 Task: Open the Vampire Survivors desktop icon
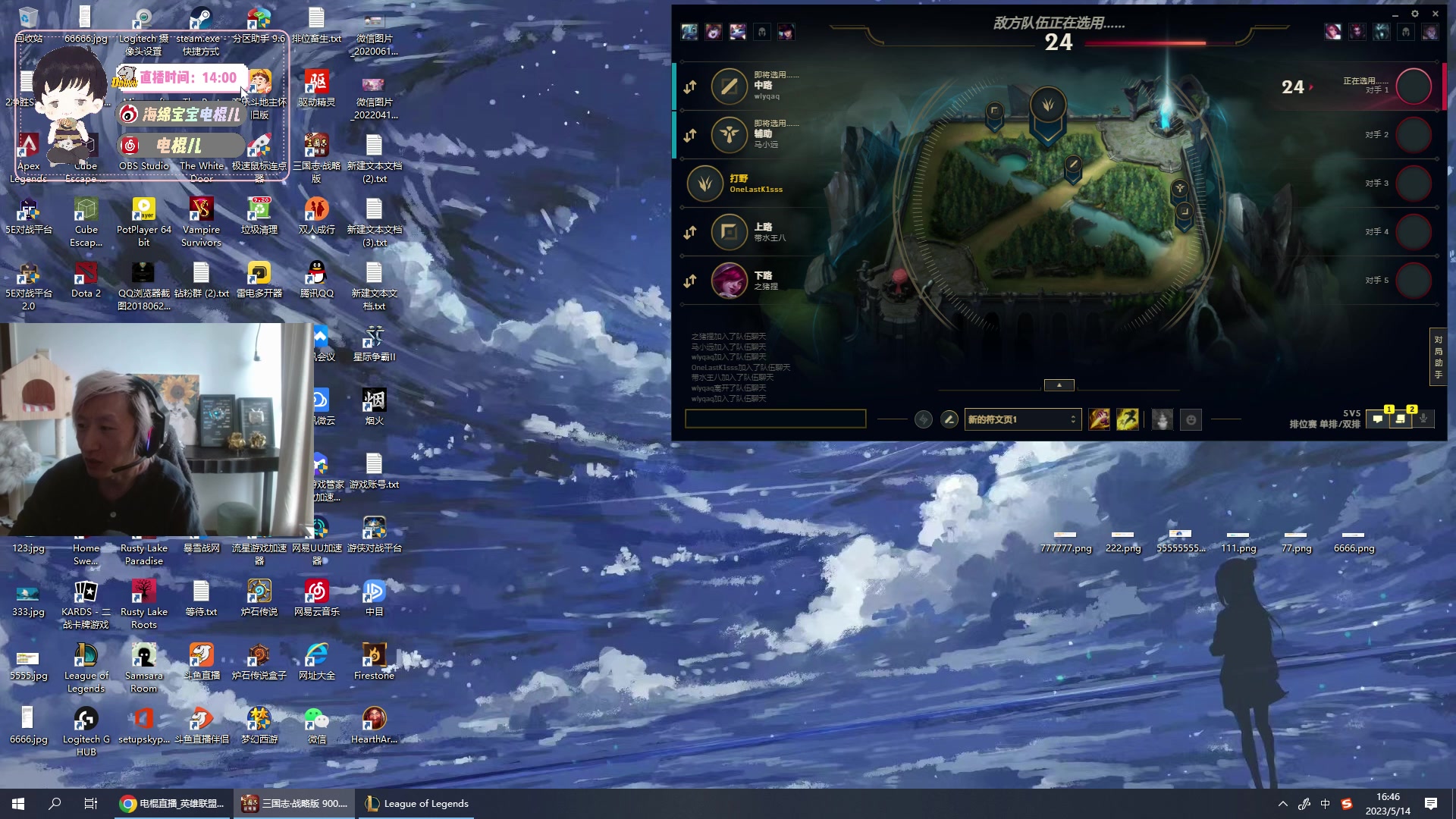point(201,222)
